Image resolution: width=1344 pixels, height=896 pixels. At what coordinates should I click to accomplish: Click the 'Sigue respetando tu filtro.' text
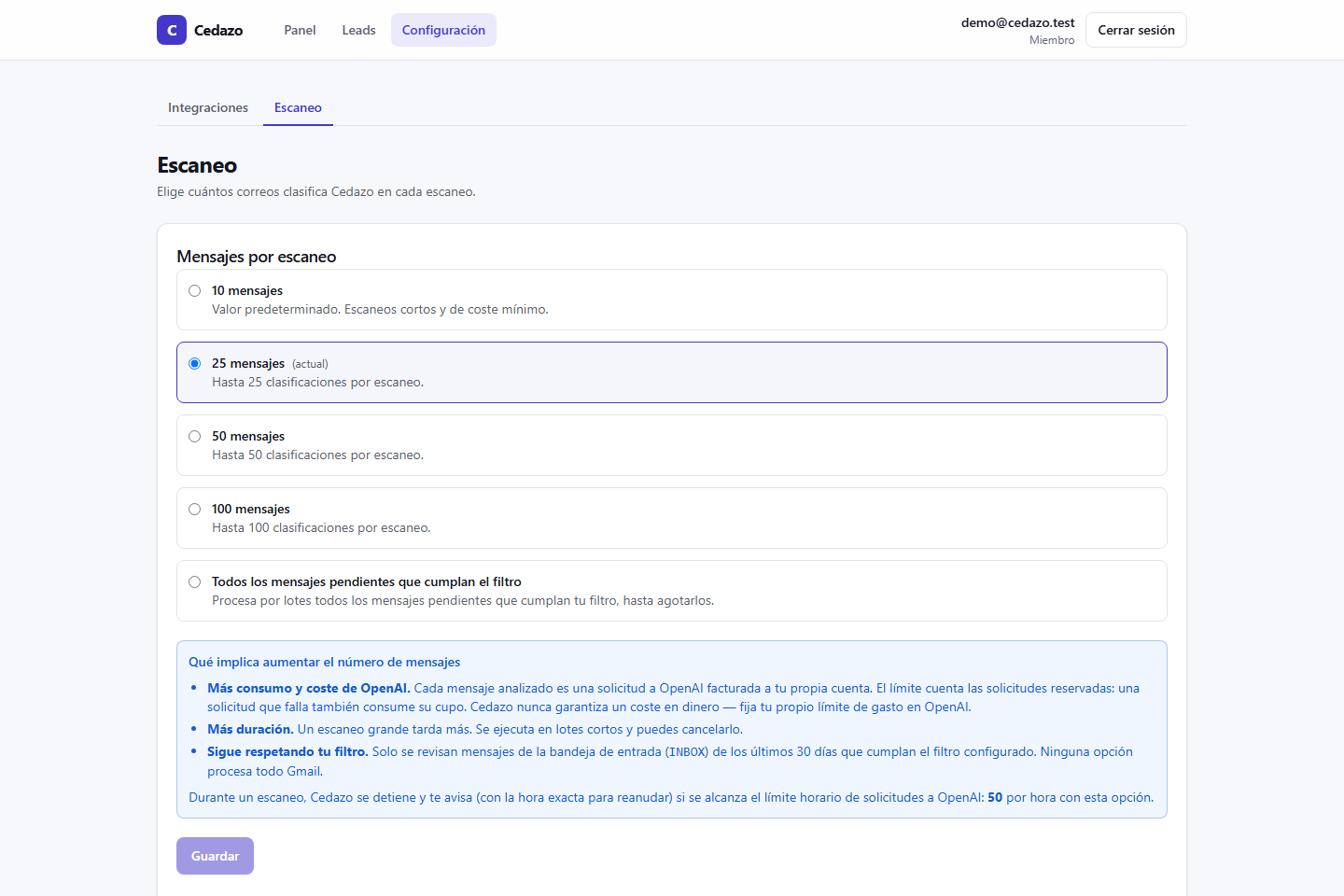pyautogui.click(x=287, y=751)
